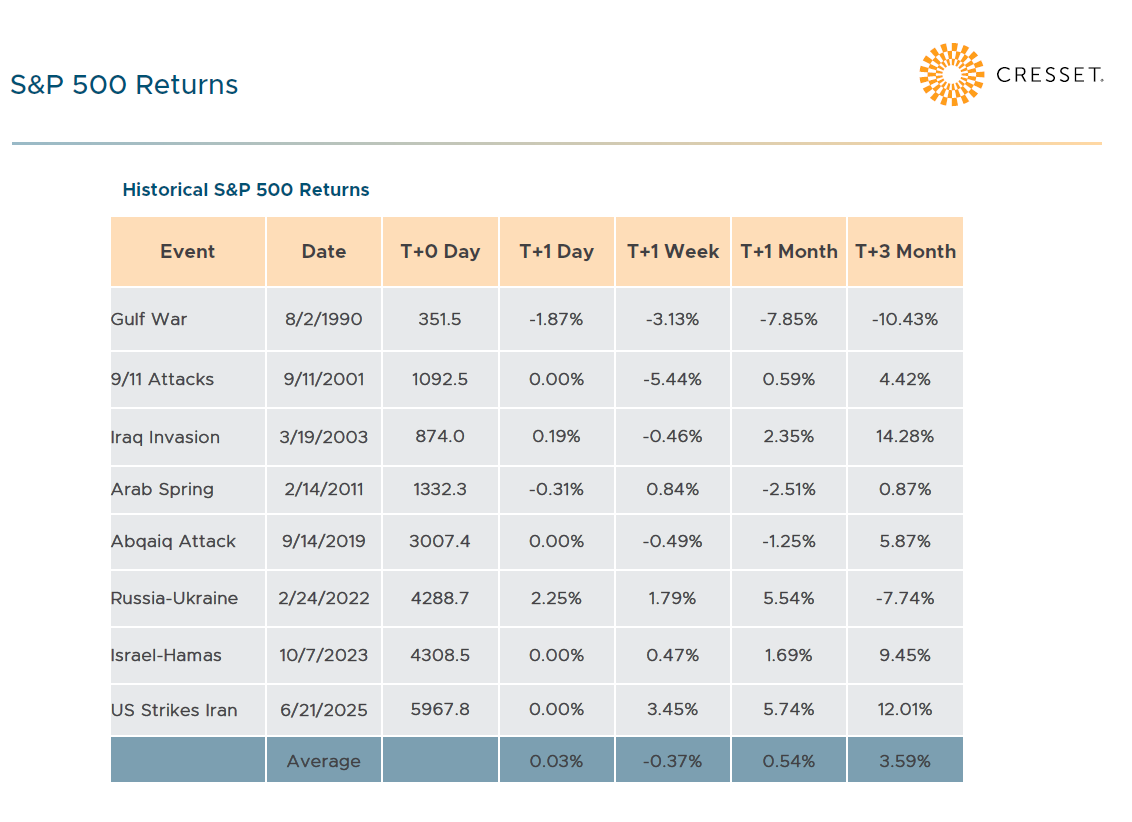
Task: Select the Event column header
Action: coord(188,252)
